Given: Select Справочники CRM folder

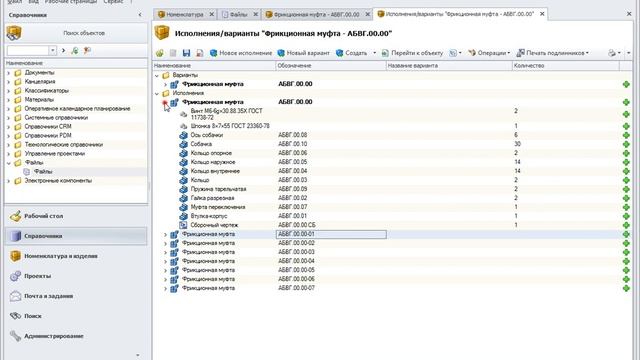Looking at the screenshot, I should tap(48, 127).
